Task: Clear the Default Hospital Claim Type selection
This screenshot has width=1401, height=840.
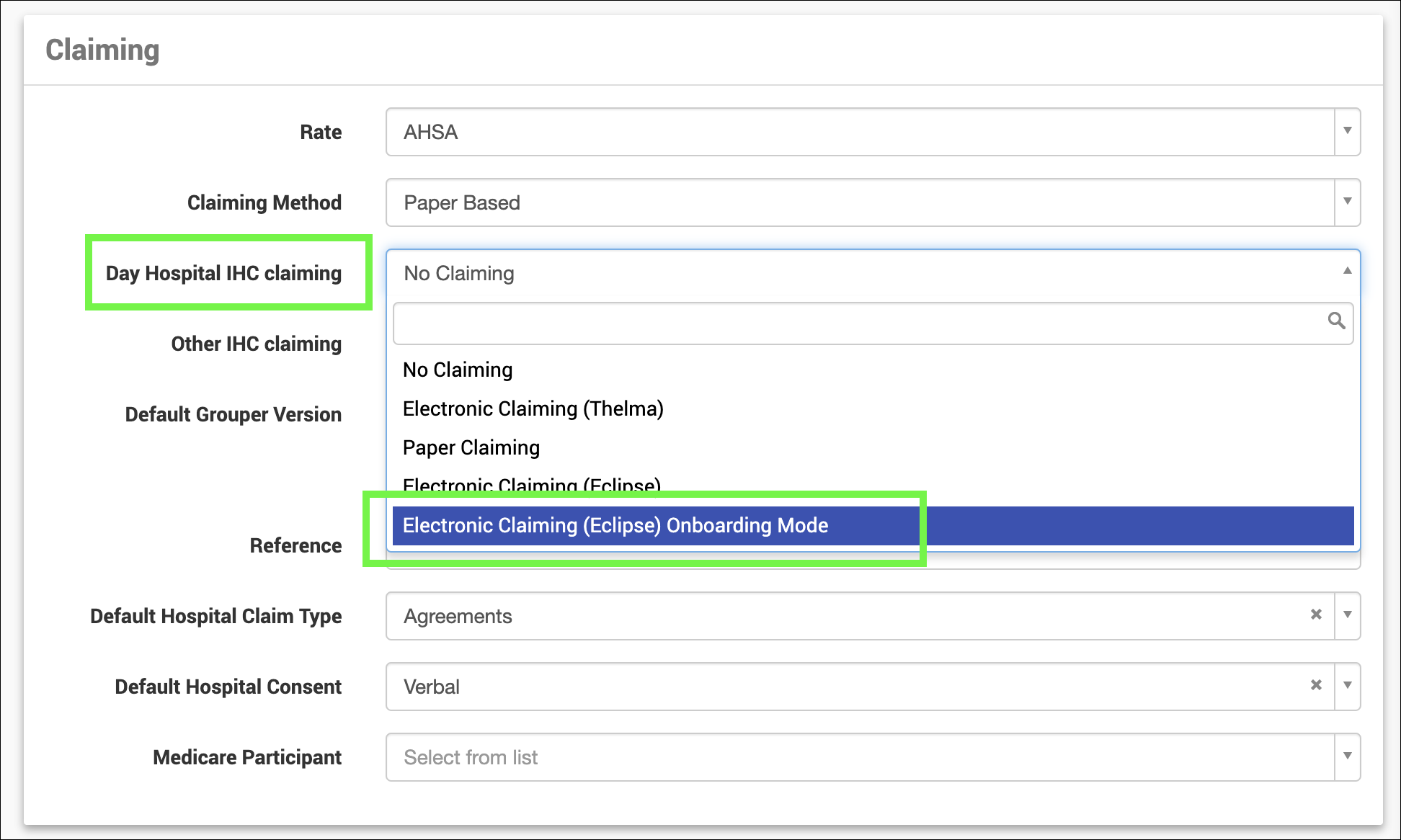Action: (1316, 615)
